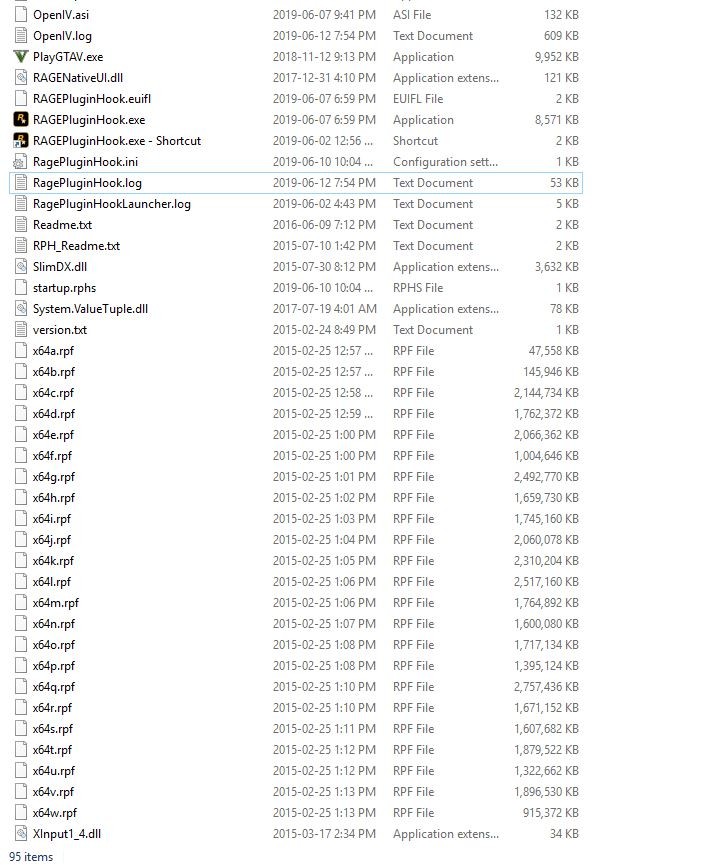715x865 pixels.
Task: Click the Readme.txt document icon
Action: [20, 225]
